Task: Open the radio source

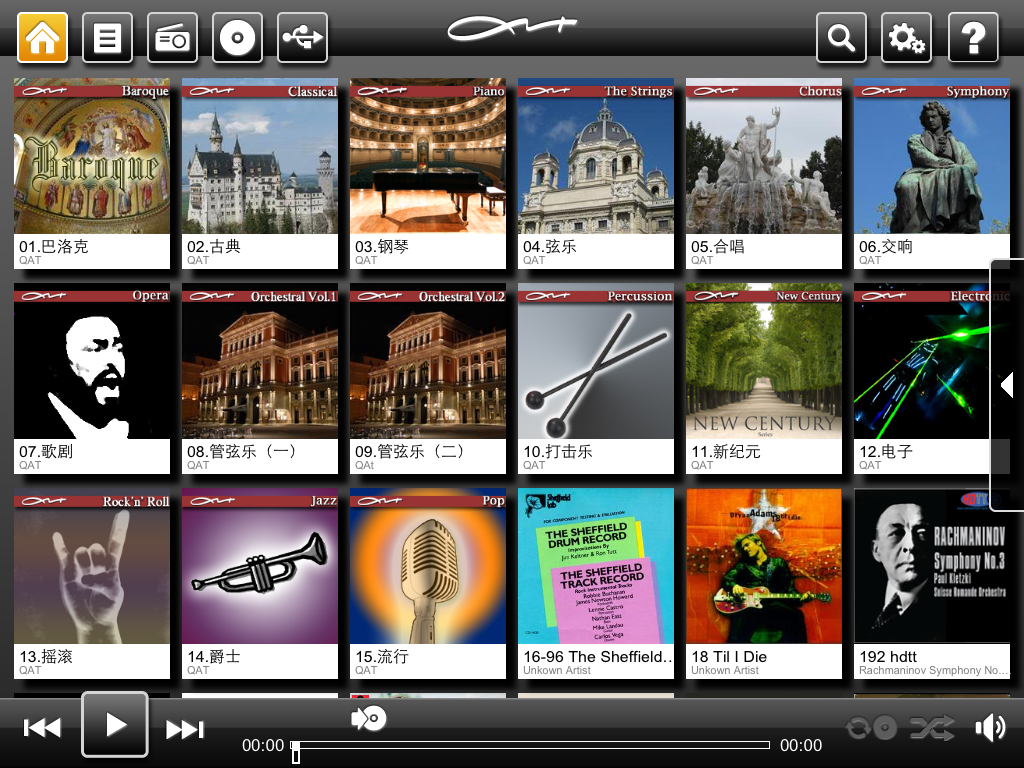Action: point(172,38)
